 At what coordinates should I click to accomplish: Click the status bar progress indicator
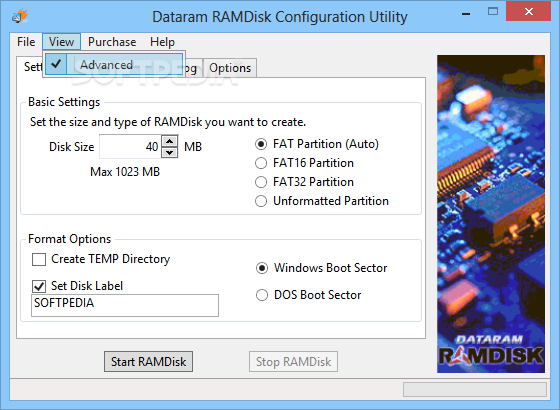point(475,389)
